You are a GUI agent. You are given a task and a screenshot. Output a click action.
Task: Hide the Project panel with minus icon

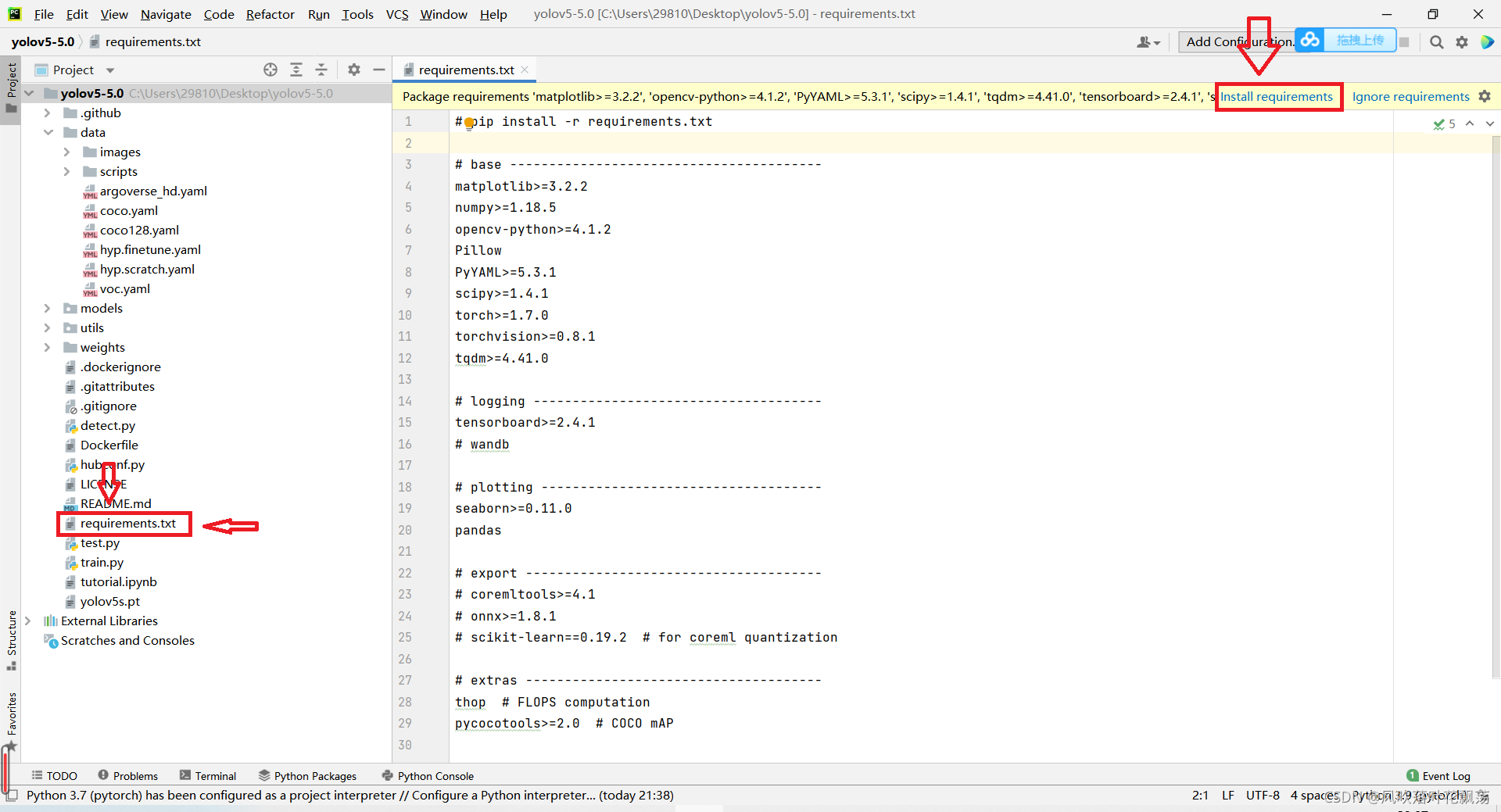click(x=379, y=70)
